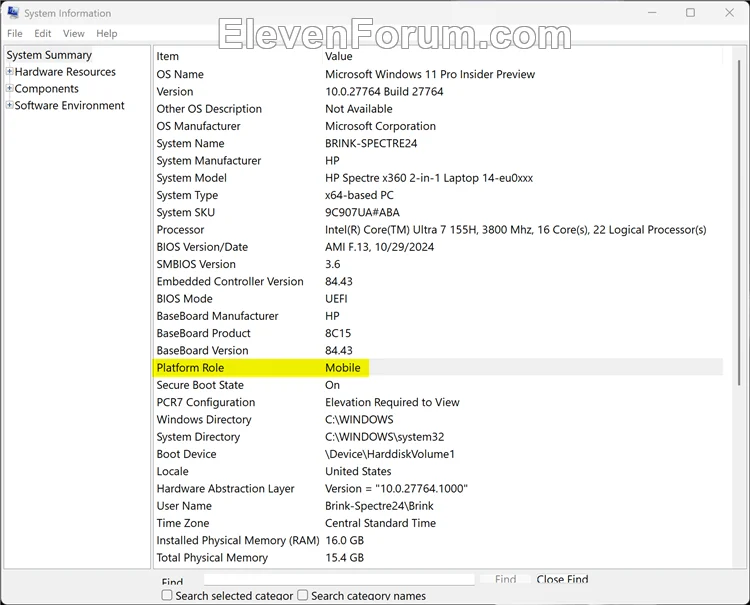Click the Mobile value cell
750x605 pixels.
(342, 368)
